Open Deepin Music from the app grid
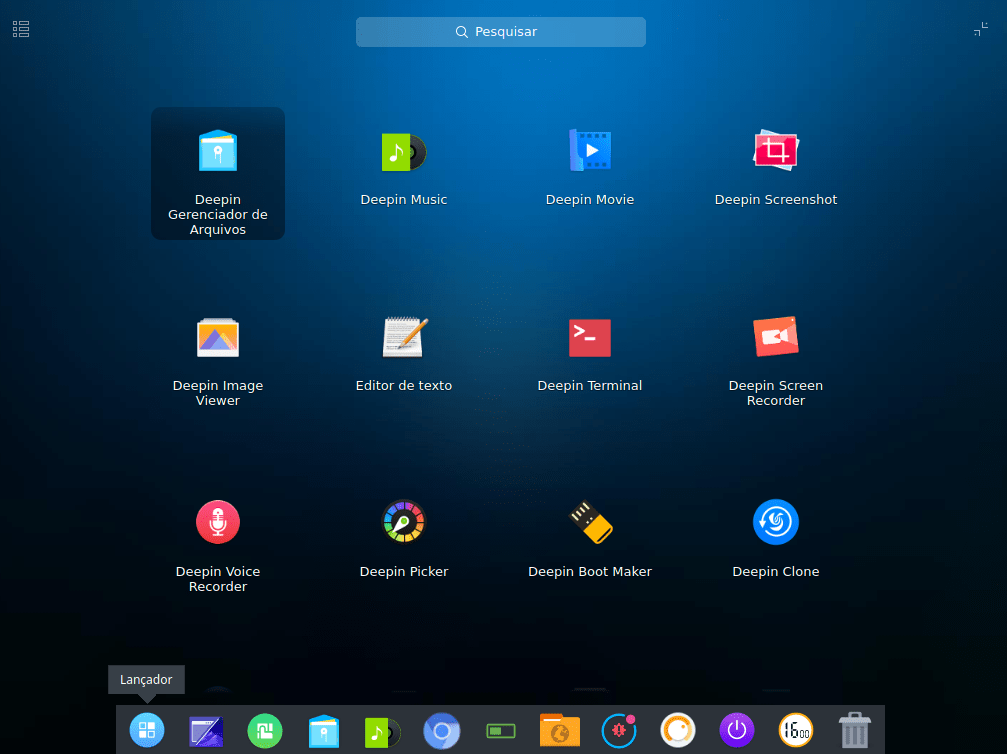The width and height of the screenshot is (1007, 754). [404, 152]
